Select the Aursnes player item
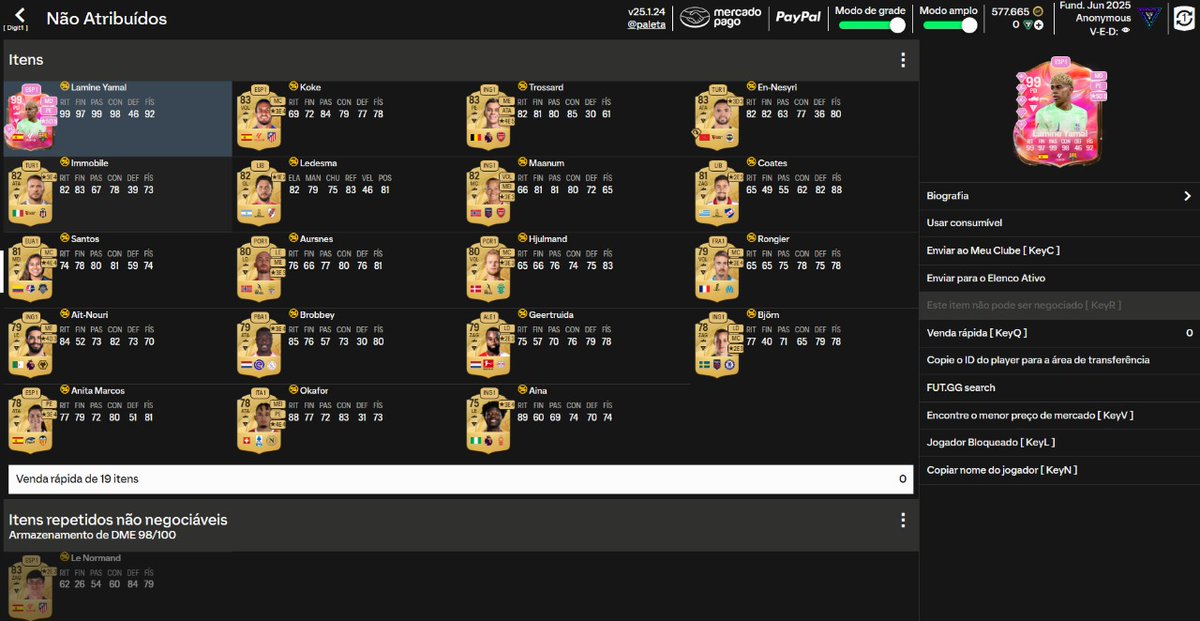 tap(347, 271)
